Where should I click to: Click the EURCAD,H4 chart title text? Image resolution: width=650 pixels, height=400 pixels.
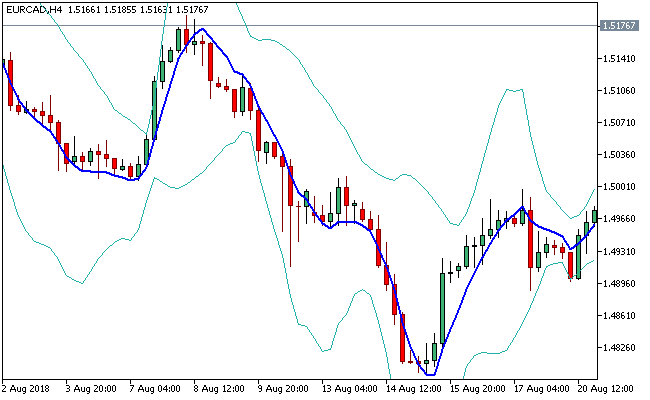(x=36, y=9)
